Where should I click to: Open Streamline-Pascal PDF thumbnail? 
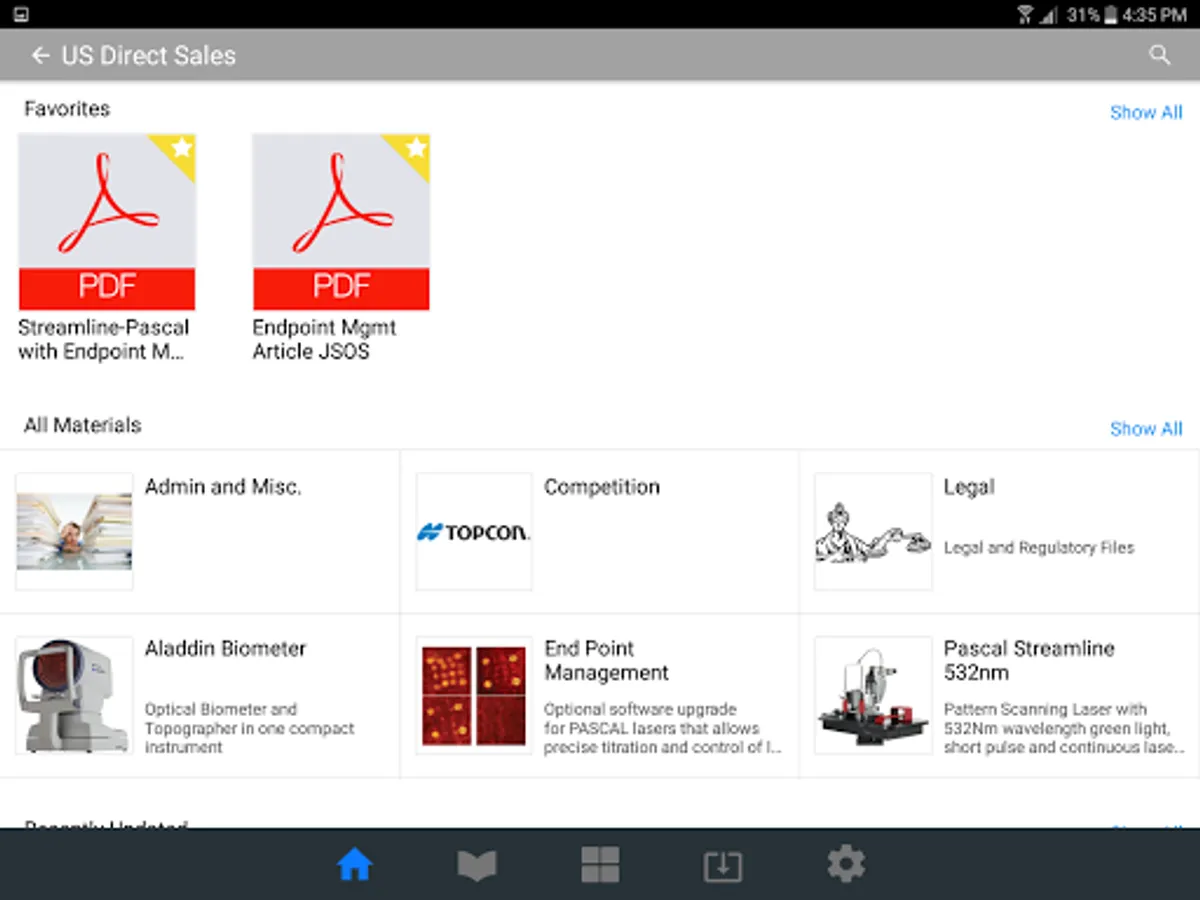point(107,222)
